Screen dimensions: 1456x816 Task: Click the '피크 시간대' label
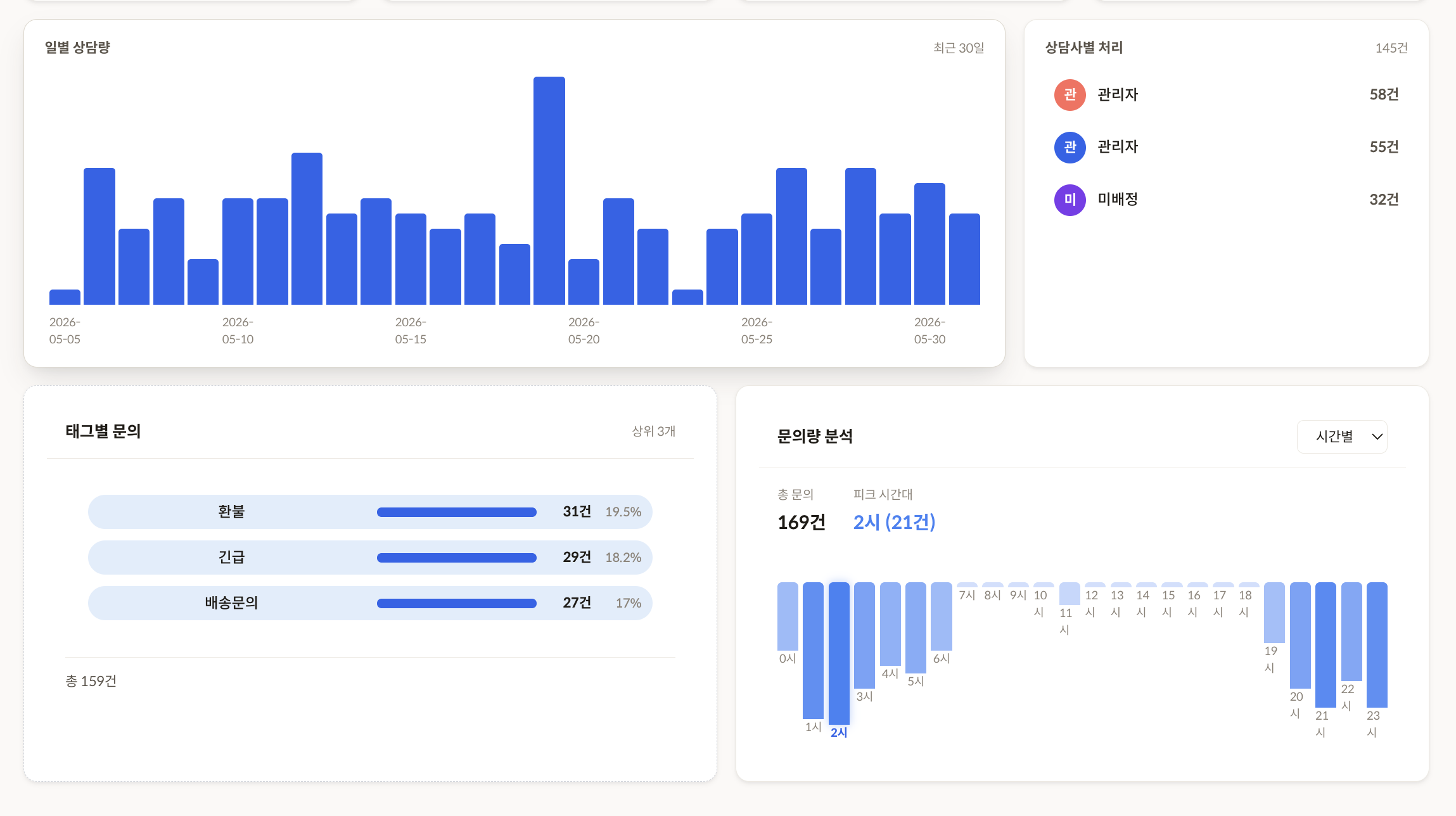(883, 495)
